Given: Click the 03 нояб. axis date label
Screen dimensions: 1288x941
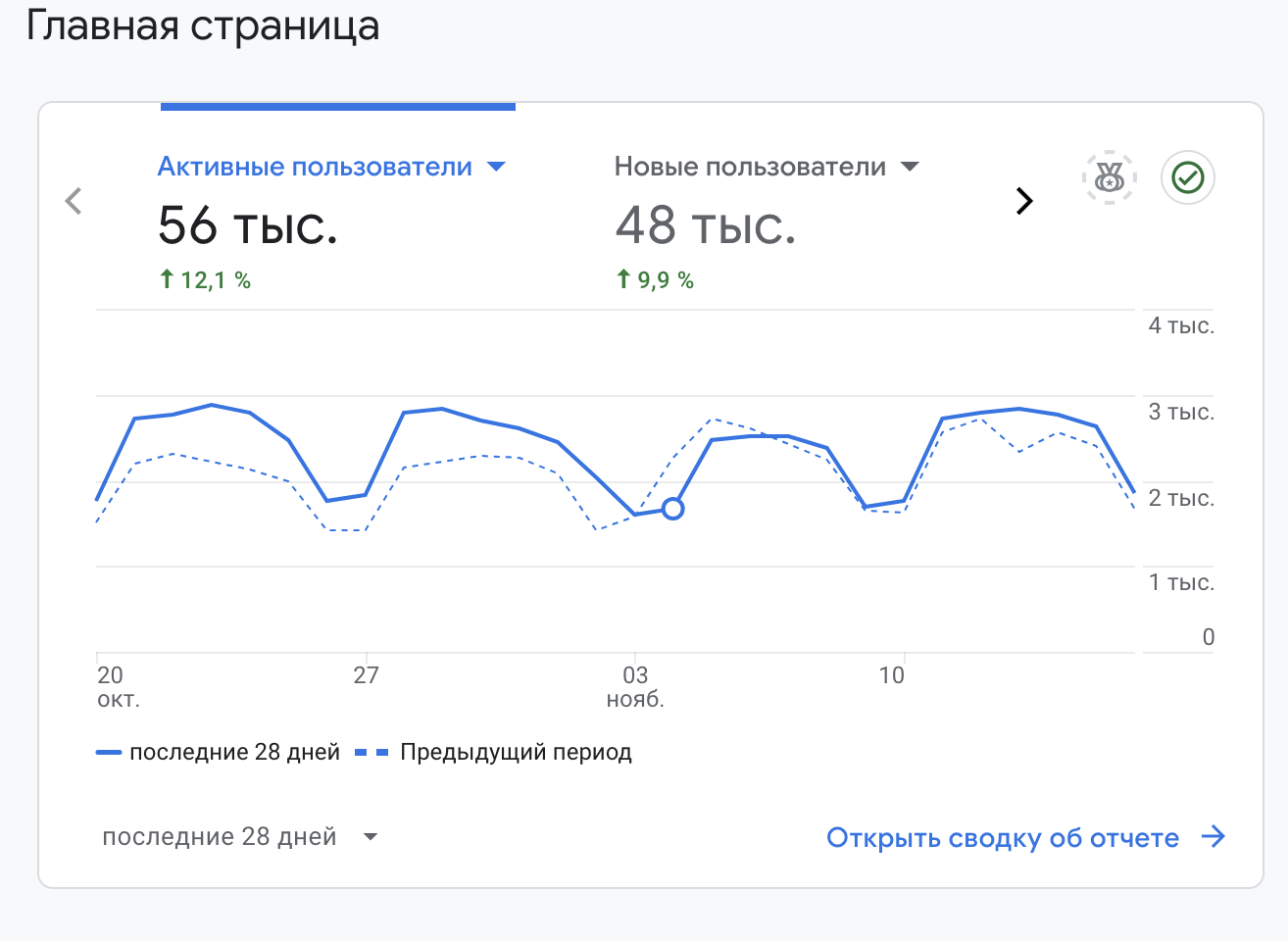Looking at the screenshot, I should point(635,686).
